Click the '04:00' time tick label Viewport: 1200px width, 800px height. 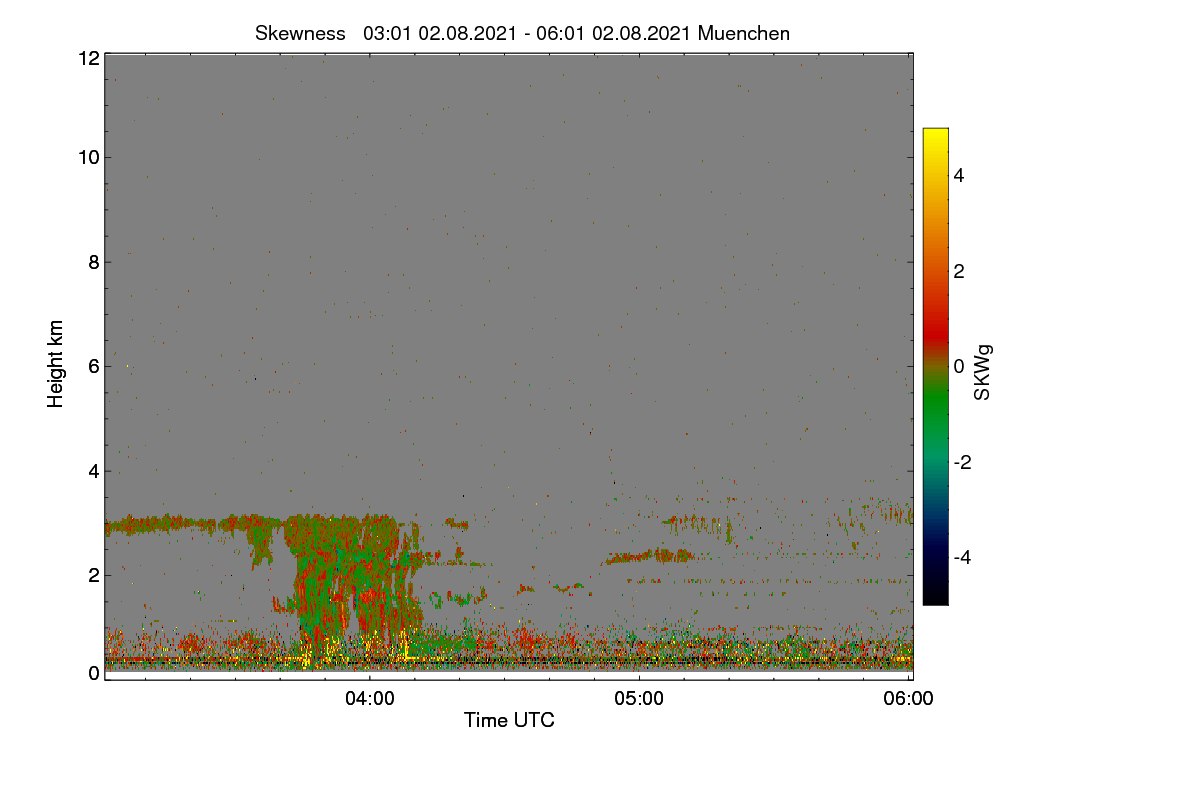click(x=370, y=699)
